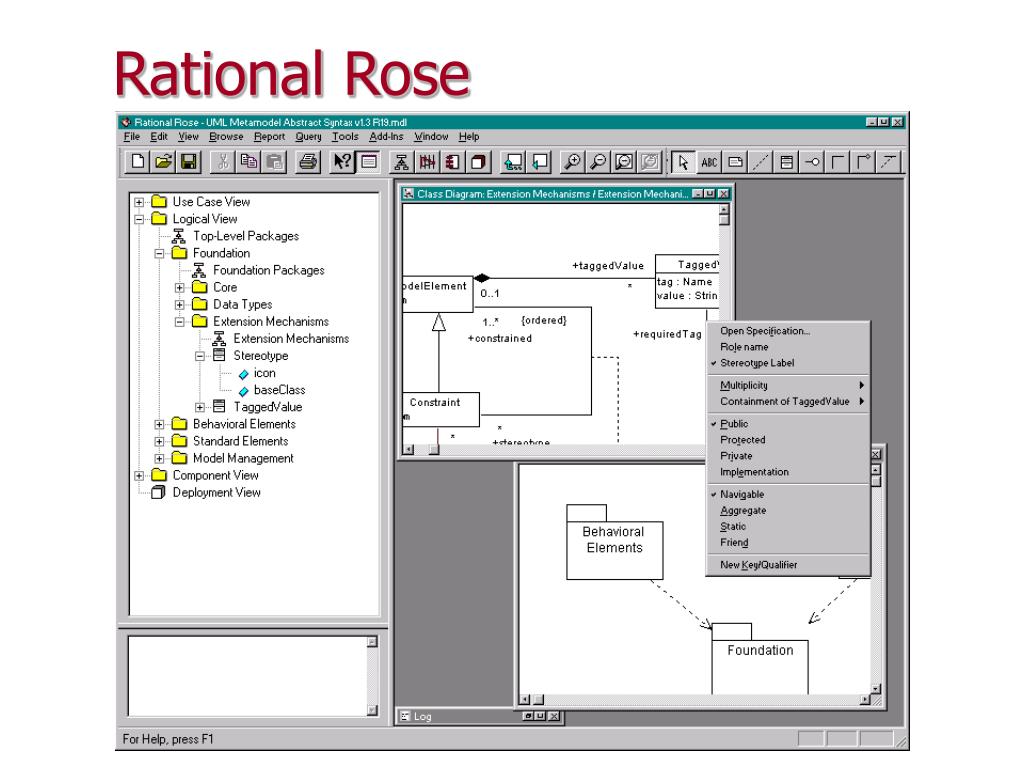
Task: Click the Fit in Window magnifier icon
Action: 624,161
